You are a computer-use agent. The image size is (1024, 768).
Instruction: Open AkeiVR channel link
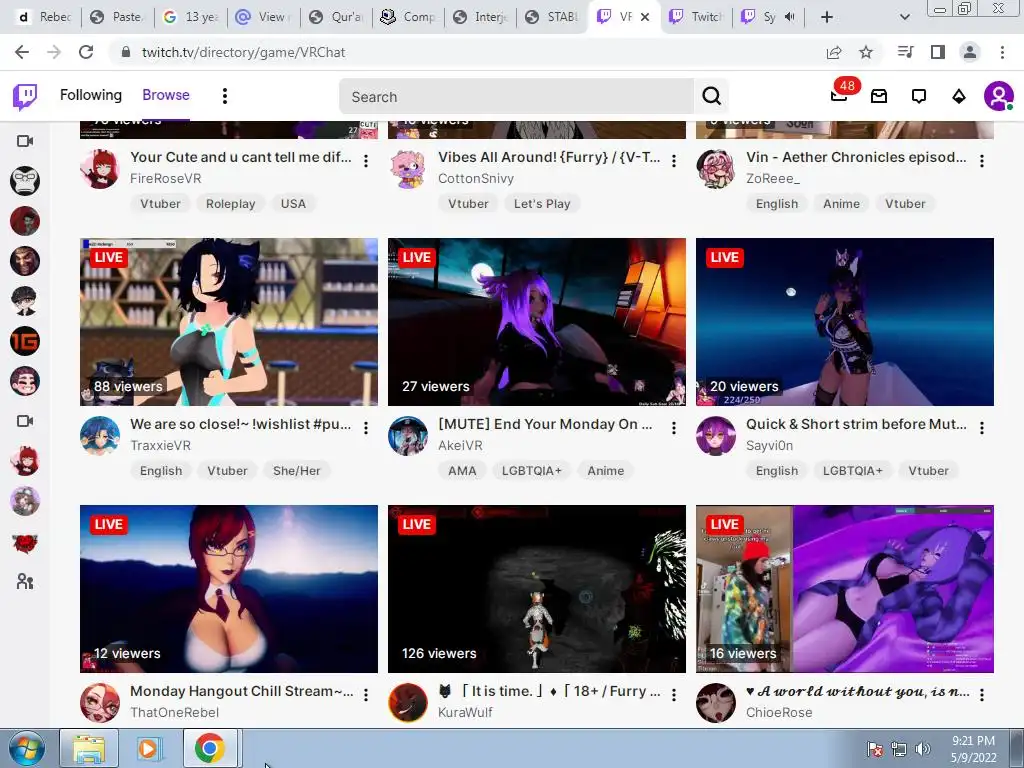pyautogui.click(x=460, y=445)
